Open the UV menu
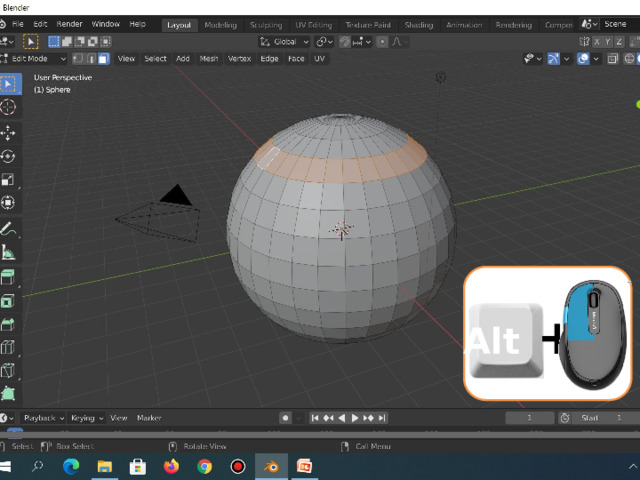The height and width of the screenshot is (480, 640). pyautogui.click(x=319, y=59)
